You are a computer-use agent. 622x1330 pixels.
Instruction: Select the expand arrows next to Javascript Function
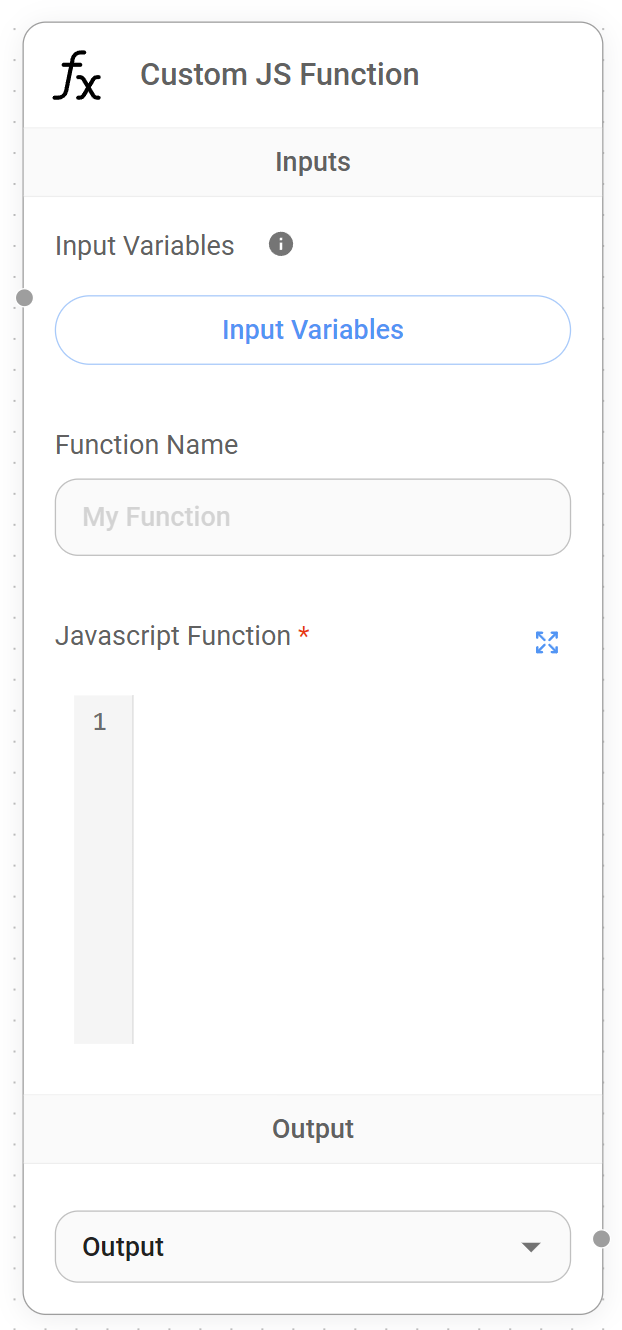(x=546, y=643)
